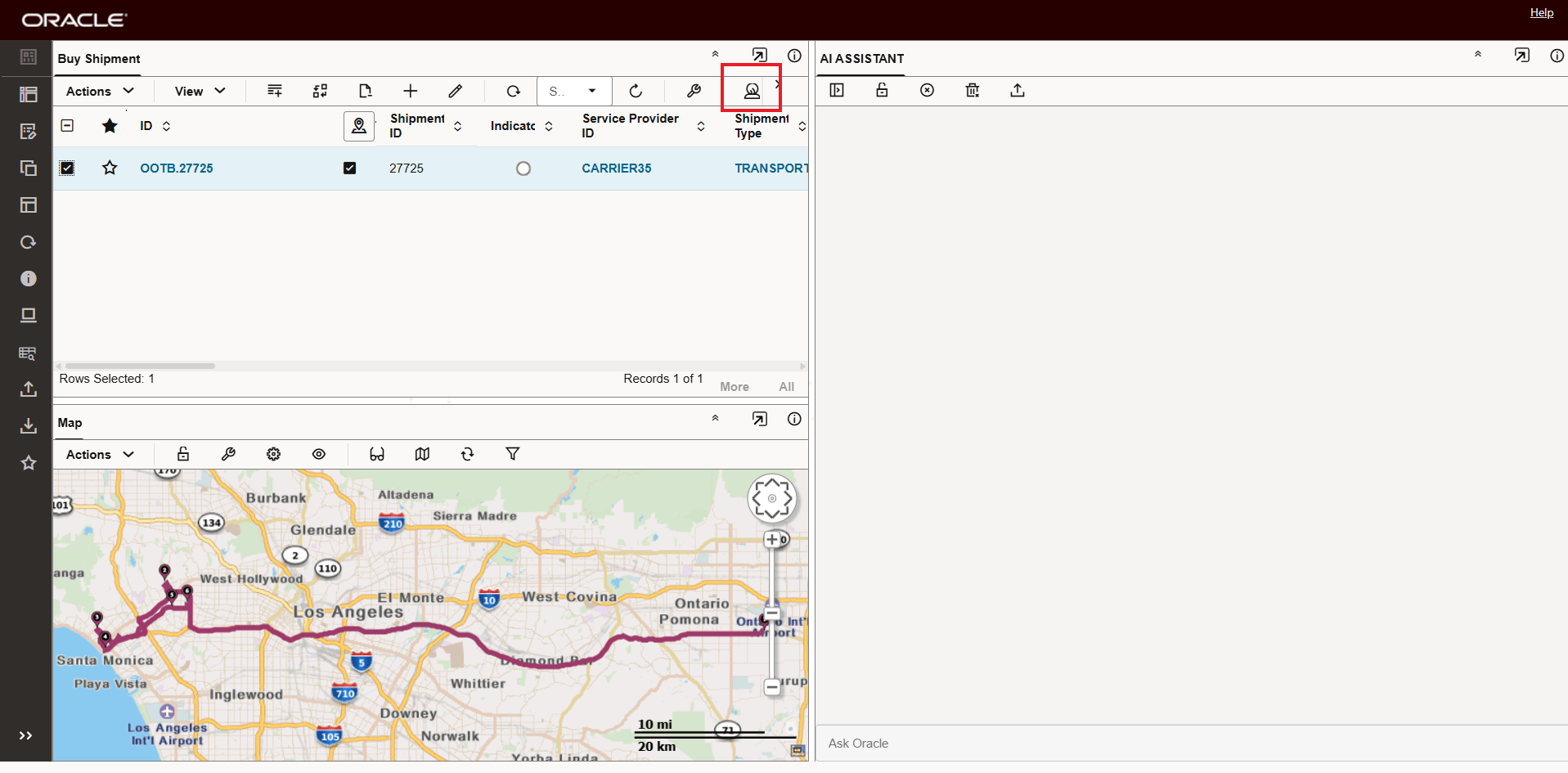Open the filter icon in the Map toolbar
Viewport: 1568px width, 773px height.
[x=513, y=453]
